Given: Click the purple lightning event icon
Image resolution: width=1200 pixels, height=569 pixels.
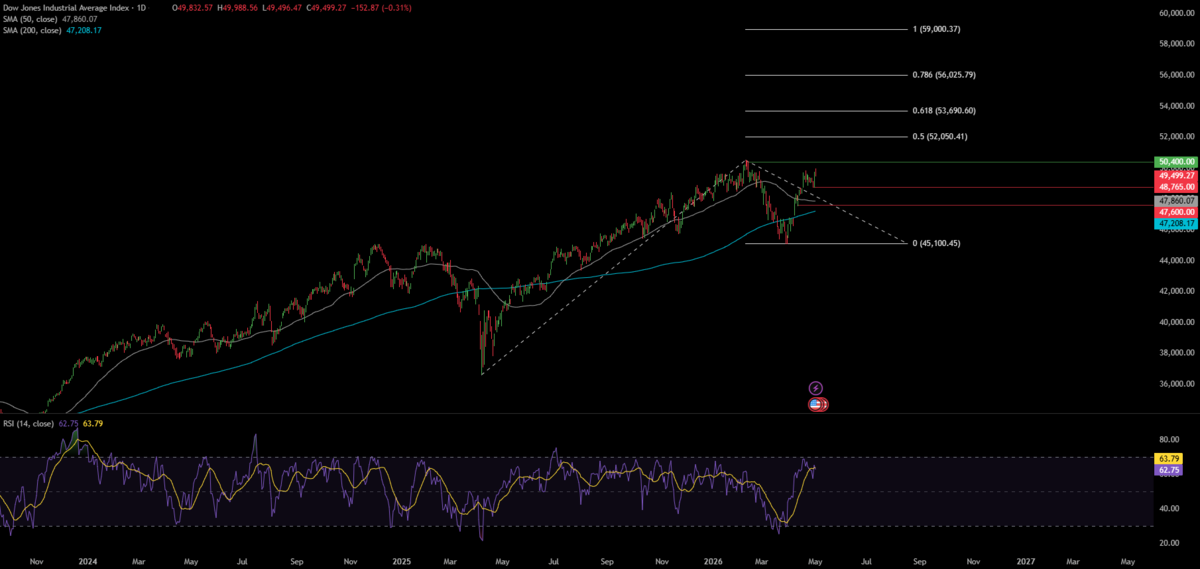Looking at the screenshot, I should pos(815,388).
